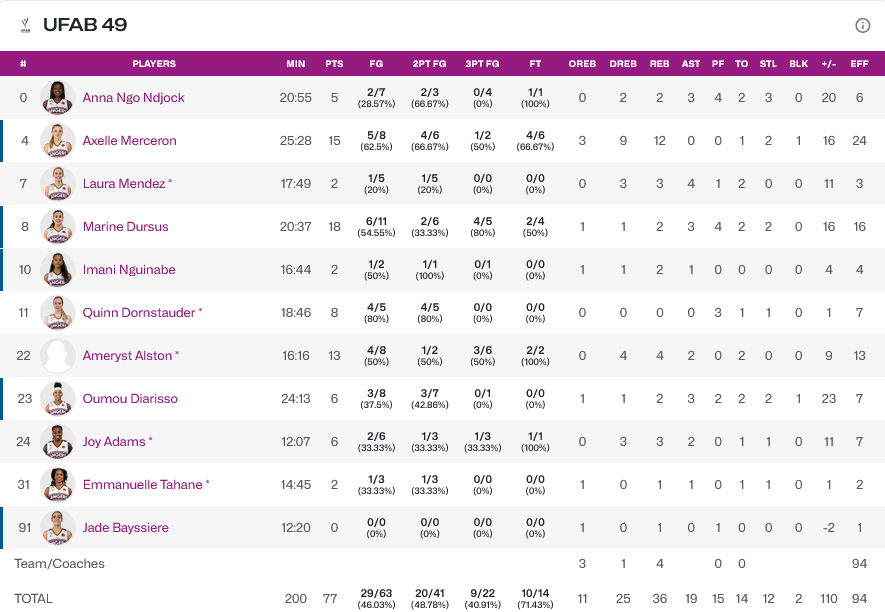Screen dimensions: 885x612
Task: Sort players by the +/- column
Action: (x=829, y=64)
